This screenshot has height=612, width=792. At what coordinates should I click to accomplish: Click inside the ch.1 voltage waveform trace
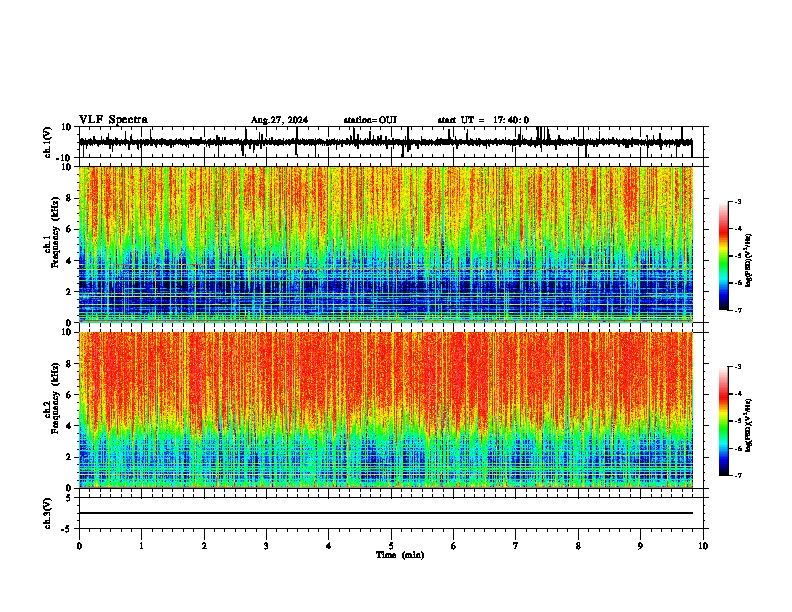click(385, 142)
